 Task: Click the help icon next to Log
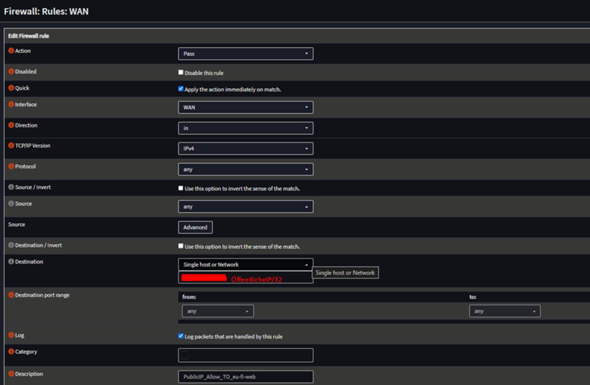[x=11, y=335]
